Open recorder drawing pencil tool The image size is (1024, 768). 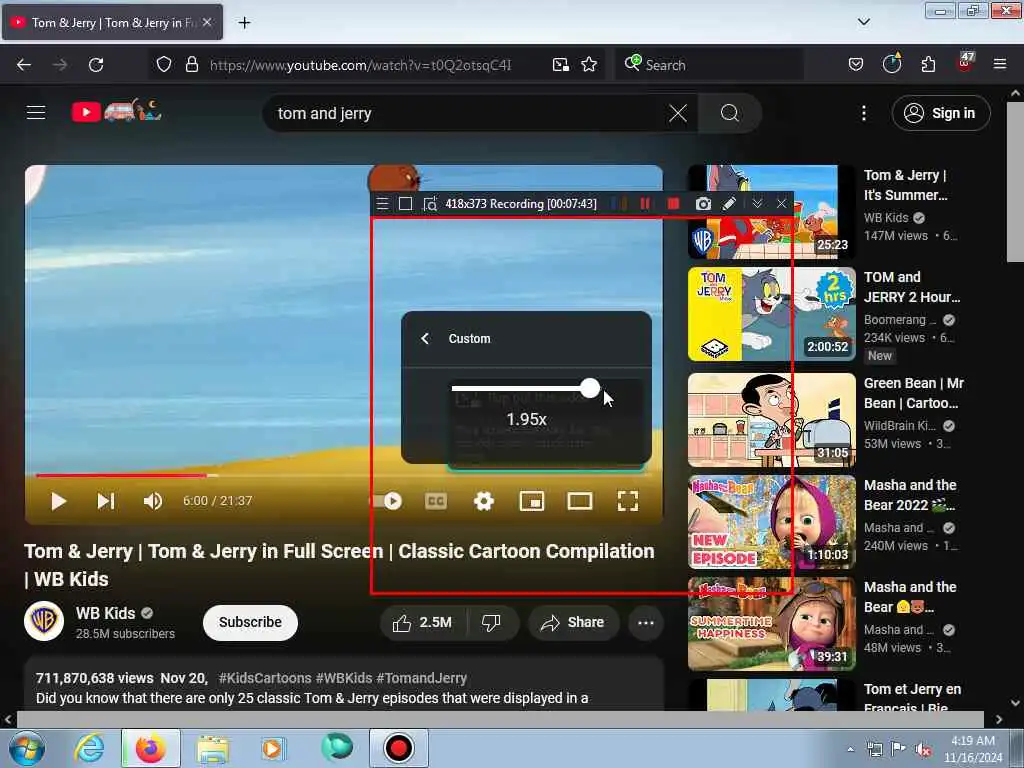[x=729, y=204]
